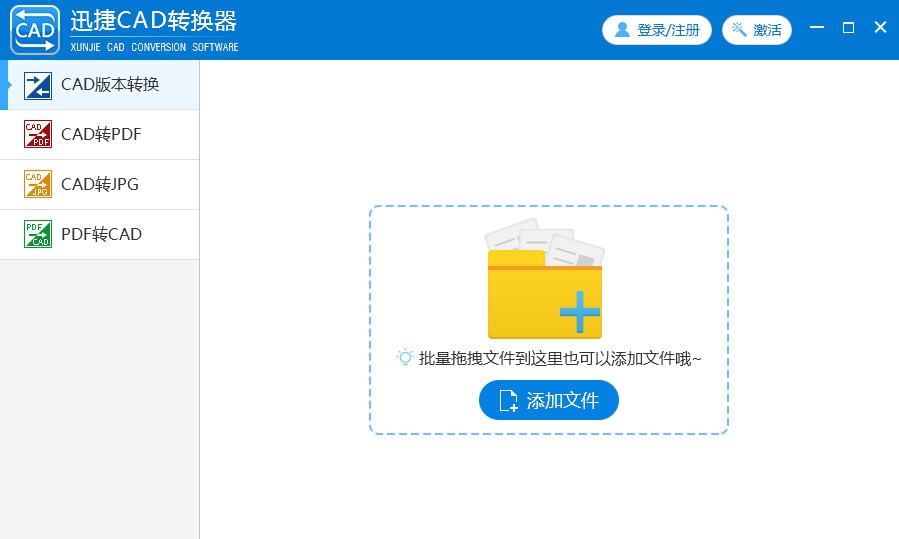Select the CAD版本转换 sidebar tab

pyautogui.click(x=100, y=85)
